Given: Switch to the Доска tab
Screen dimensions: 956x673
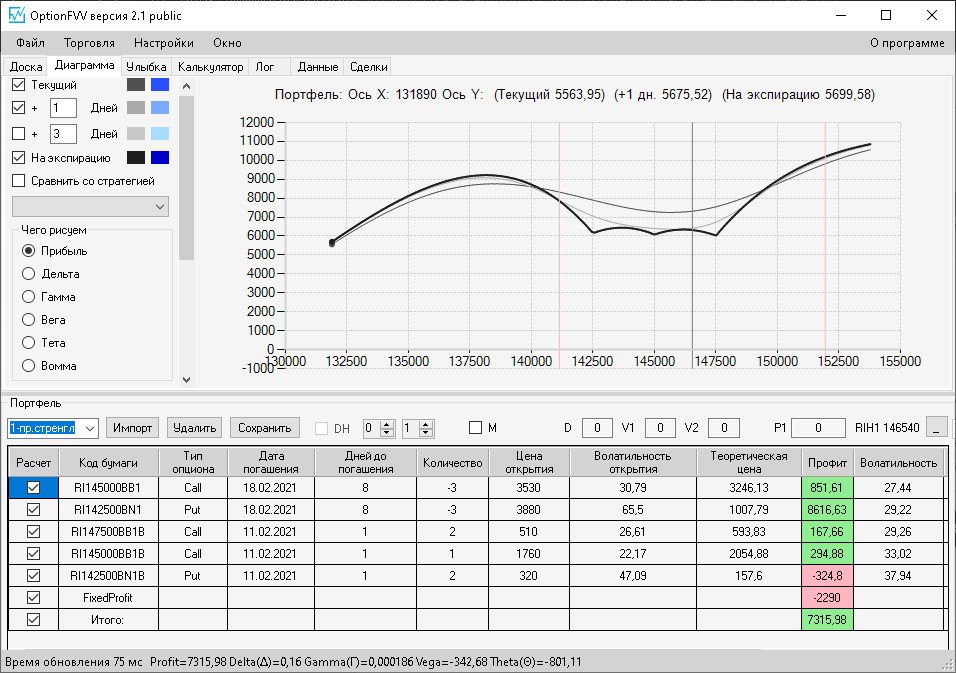Looking at the screenshot, I should coord(26,66).
